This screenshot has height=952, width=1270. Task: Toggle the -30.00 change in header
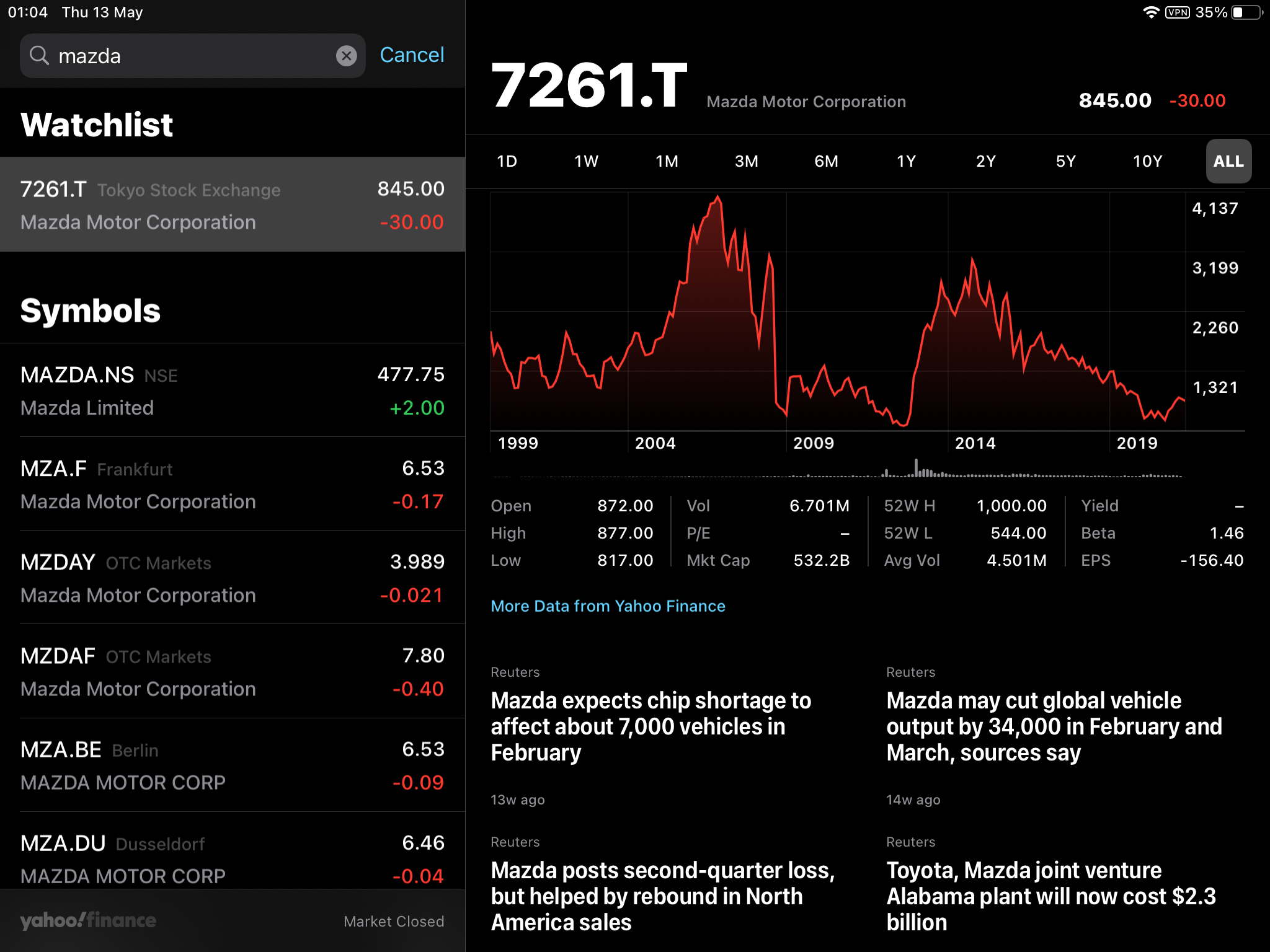[x=1197, y=100]
